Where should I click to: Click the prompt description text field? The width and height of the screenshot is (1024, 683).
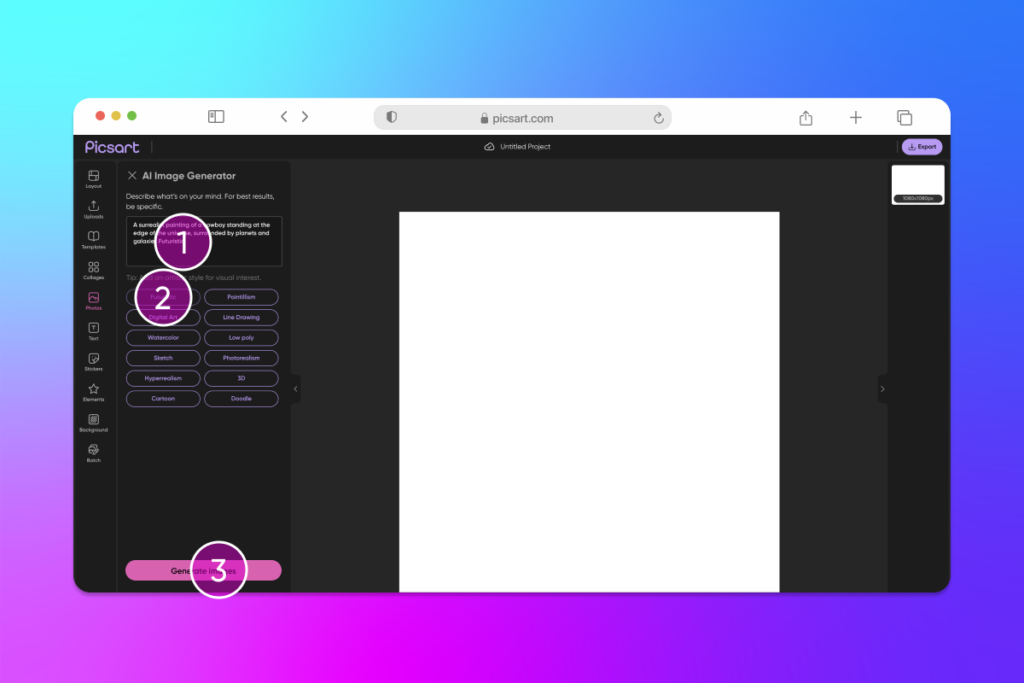(203, 240)
